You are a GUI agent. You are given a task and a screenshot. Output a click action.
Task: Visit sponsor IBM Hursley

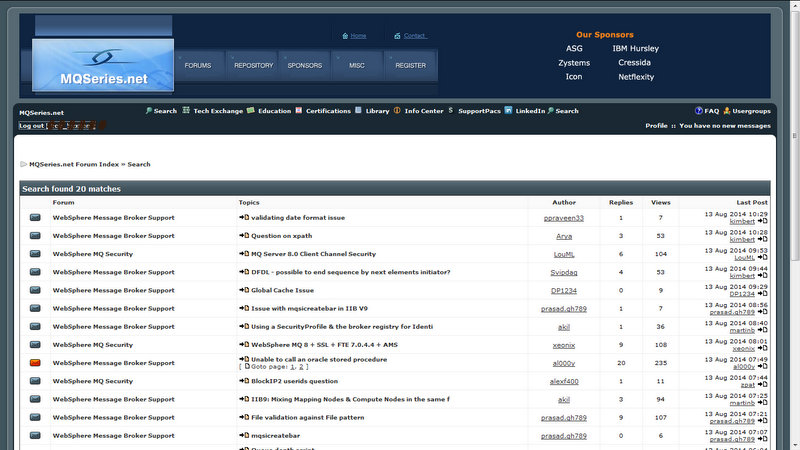click(636, 48)
